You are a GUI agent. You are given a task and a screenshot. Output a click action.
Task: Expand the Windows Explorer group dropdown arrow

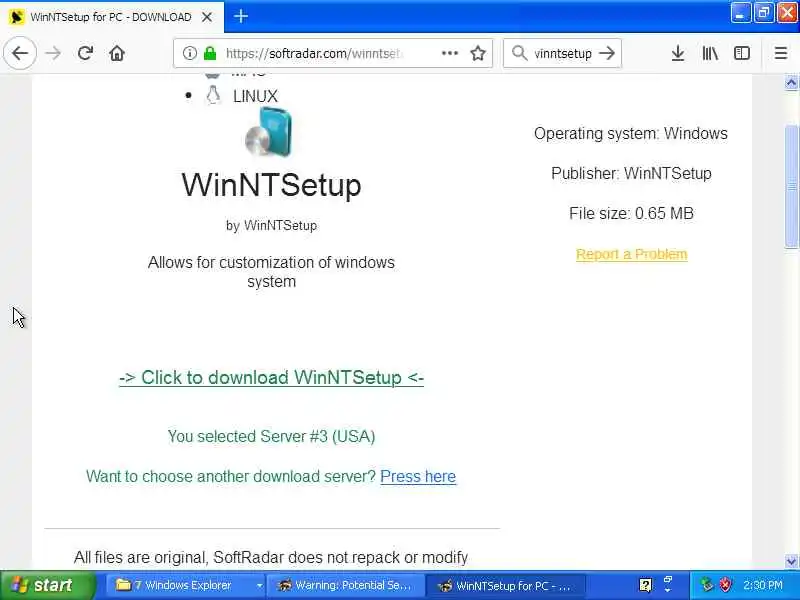[259, 586]
